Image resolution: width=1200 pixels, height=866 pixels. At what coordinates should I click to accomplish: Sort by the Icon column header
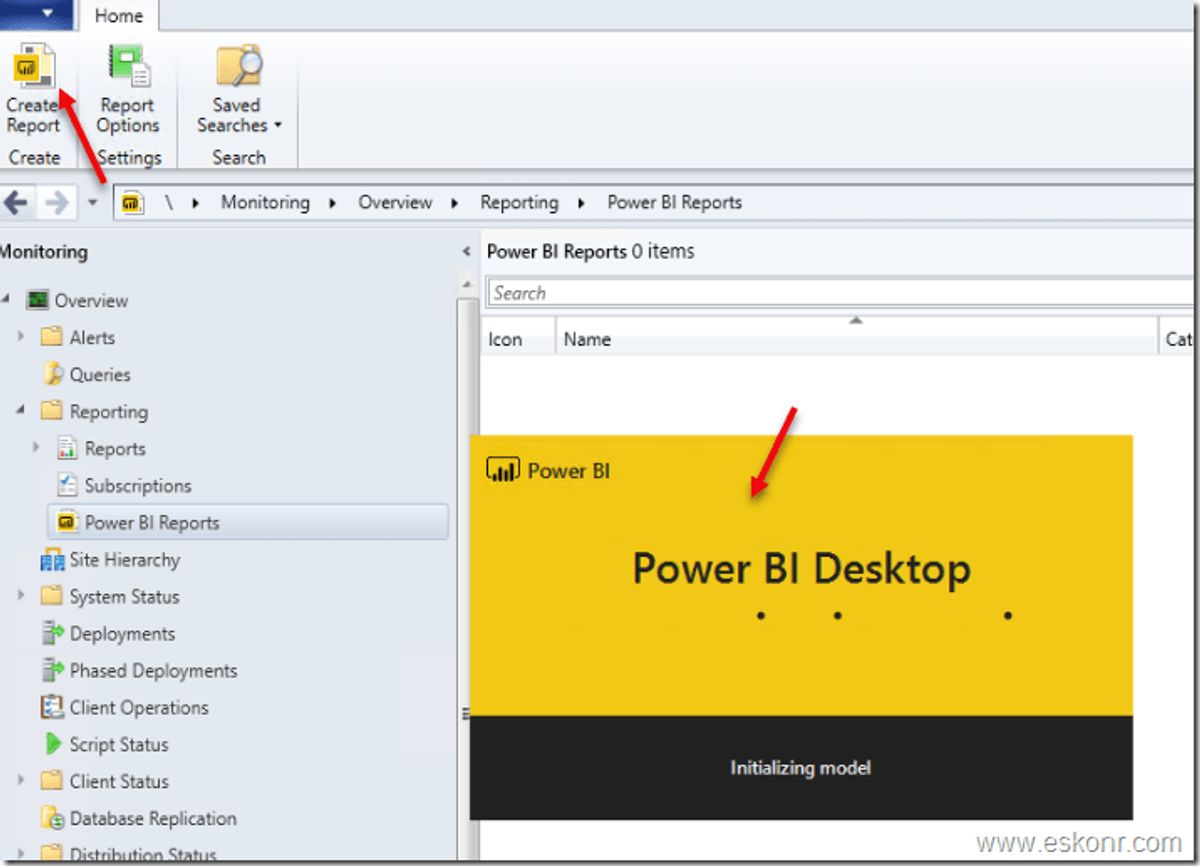pos(519,339)
